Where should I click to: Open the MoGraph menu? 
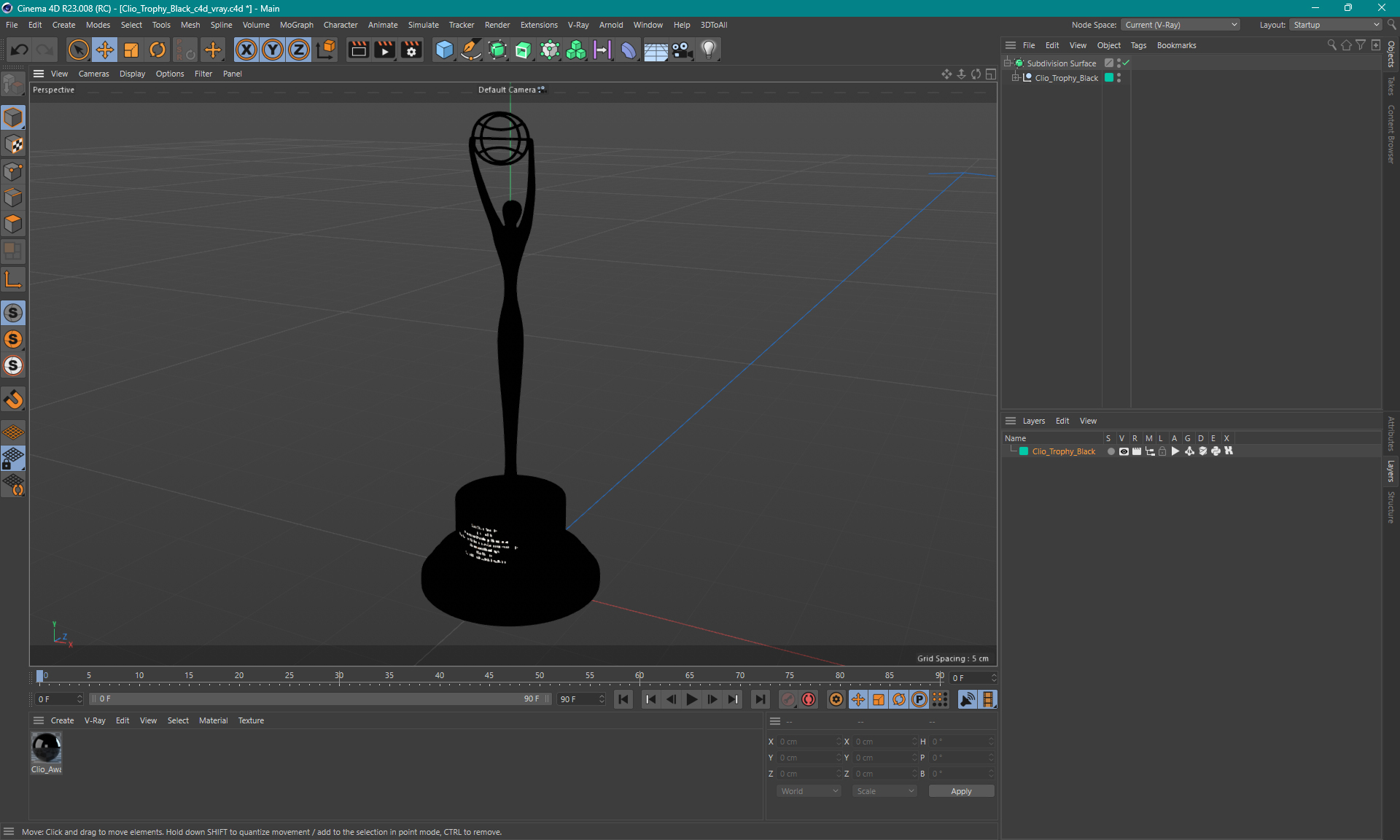click(x=296, y=25)
